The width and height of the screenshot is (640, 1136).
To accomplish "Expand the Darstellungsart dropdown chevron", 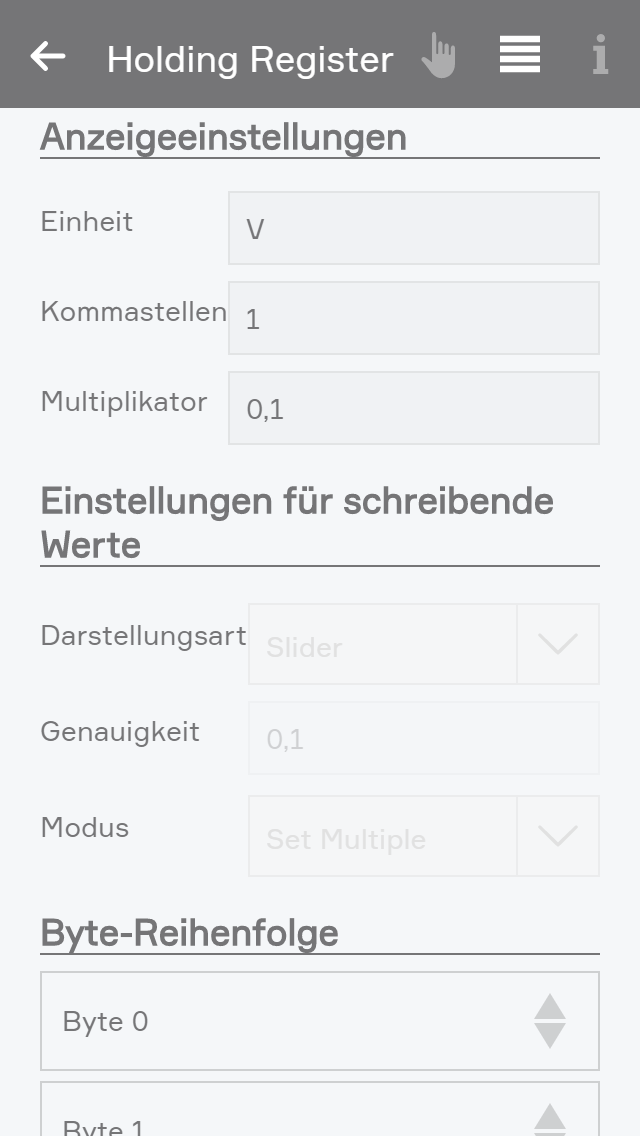I will coord(558,644).
